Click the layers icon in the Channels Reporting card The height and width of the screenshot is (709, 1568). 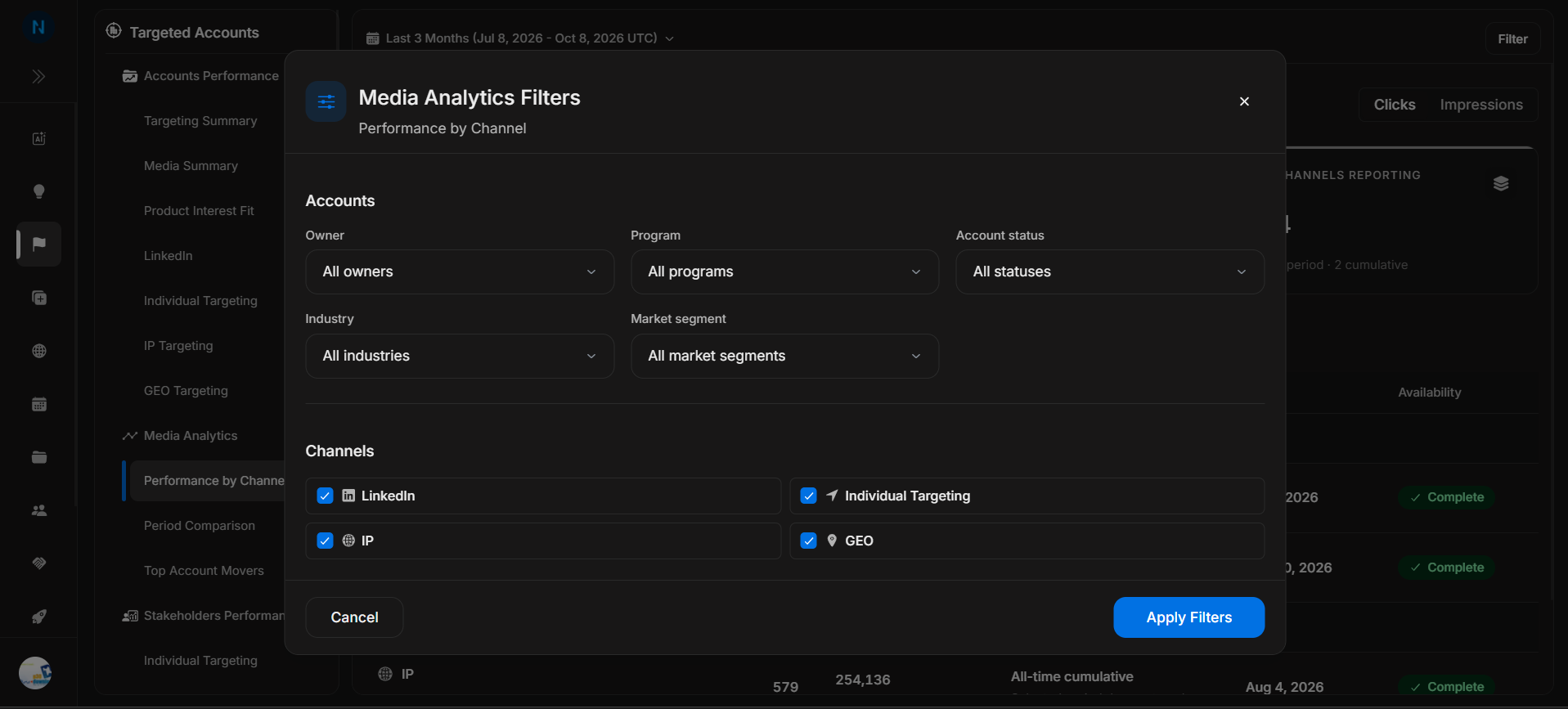(1501, 183)
